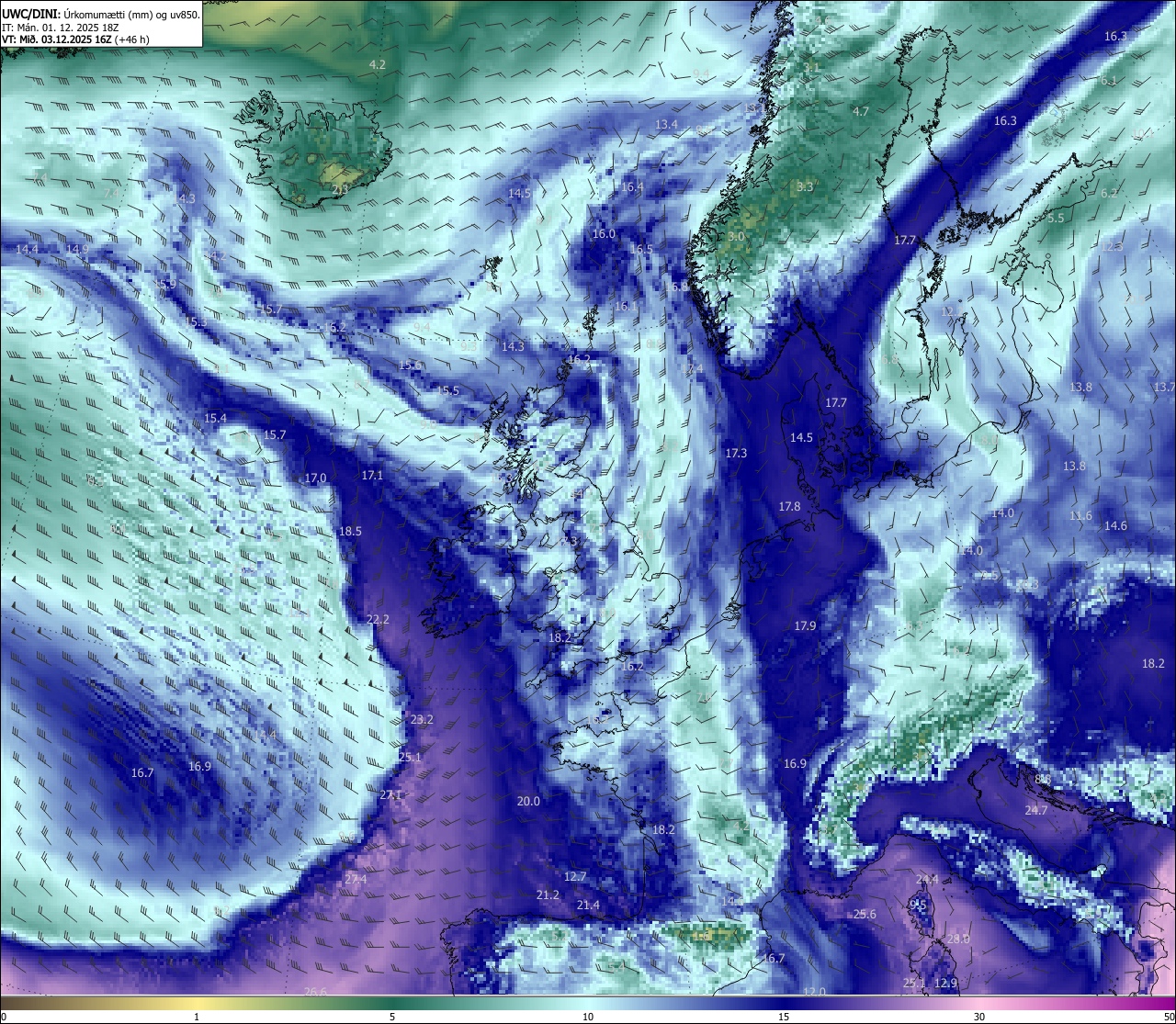Click the colour scale tick label 50
1176x1024 pixels.
tap(1168, 1016)
